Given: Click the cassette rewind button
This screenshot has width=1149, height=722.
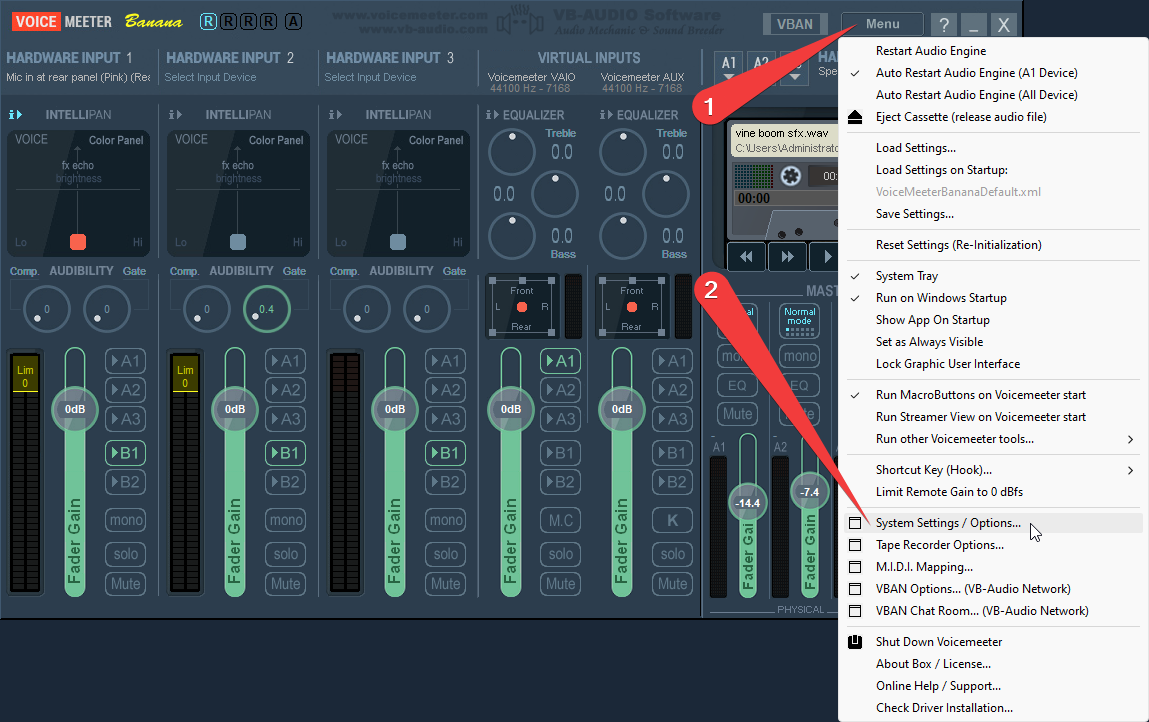Looking at the screenshot, I should tap(746, 257).
